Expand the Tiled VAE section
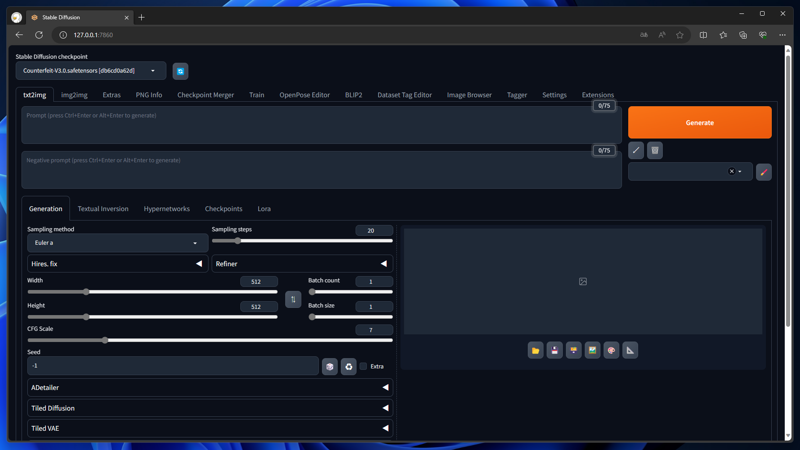The height and width of the screenshot is (450, 800). point(210,429)
